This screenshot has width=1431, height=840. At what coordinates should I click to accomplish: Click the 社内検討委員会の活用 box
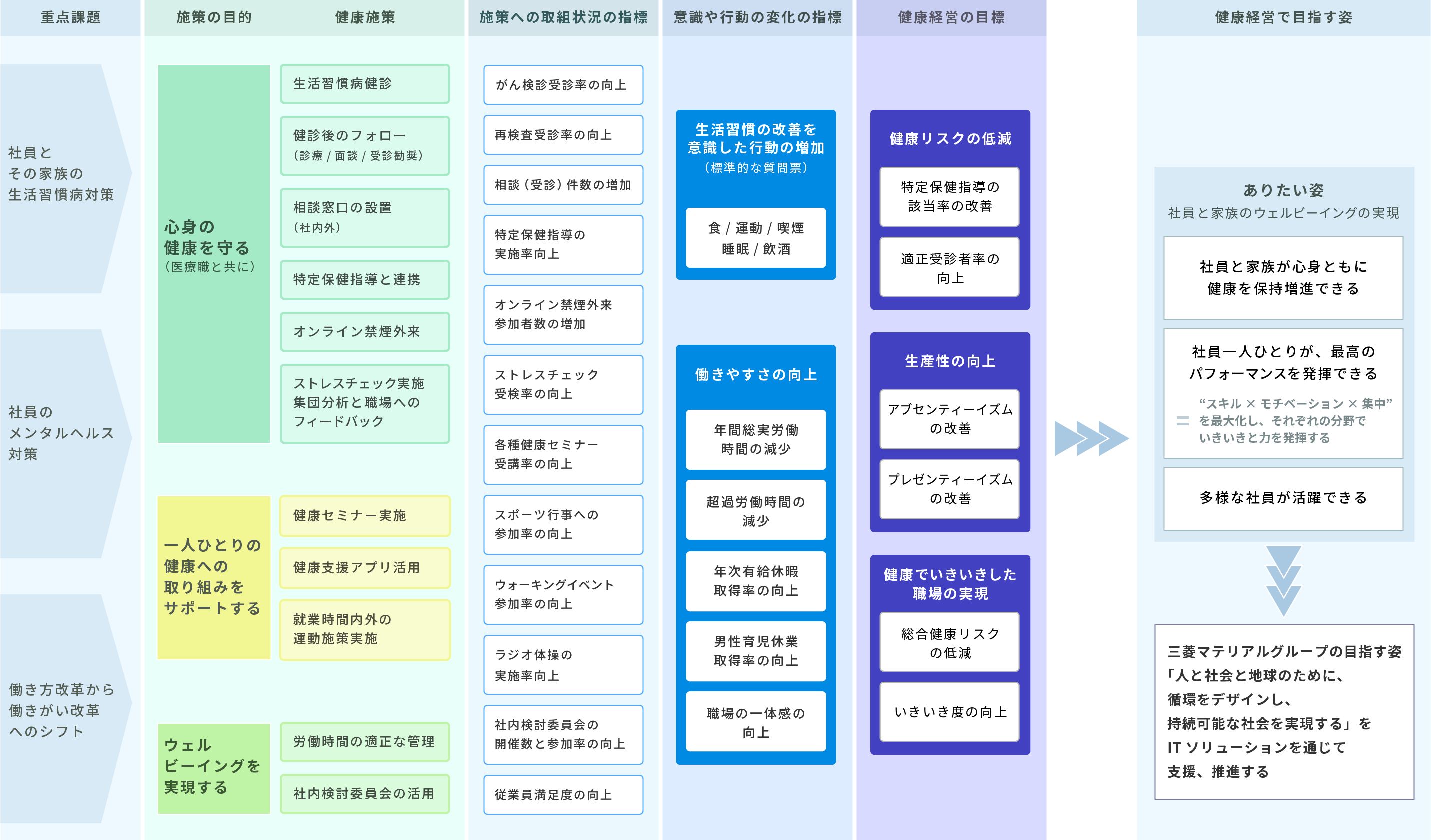click(x=365, y=794)
